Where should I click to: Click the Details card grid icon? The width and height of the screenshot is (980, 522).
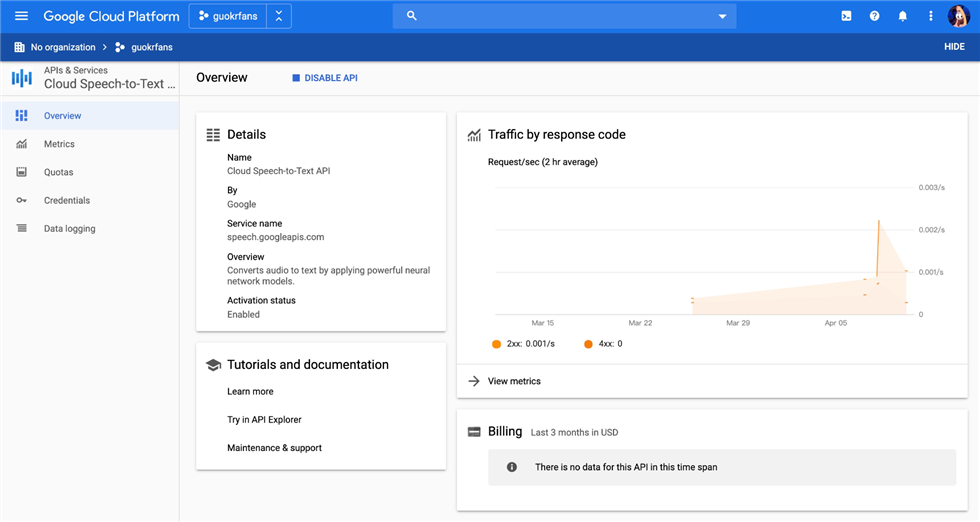[213, 134]
